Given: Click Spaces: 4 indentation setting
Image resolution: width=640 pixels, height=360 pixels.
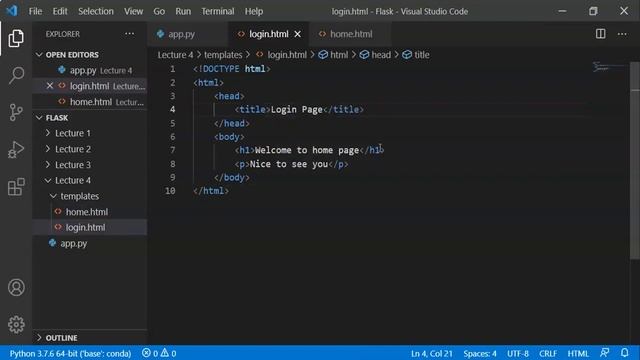Looking at the screenshot, I should click(480, 353).
